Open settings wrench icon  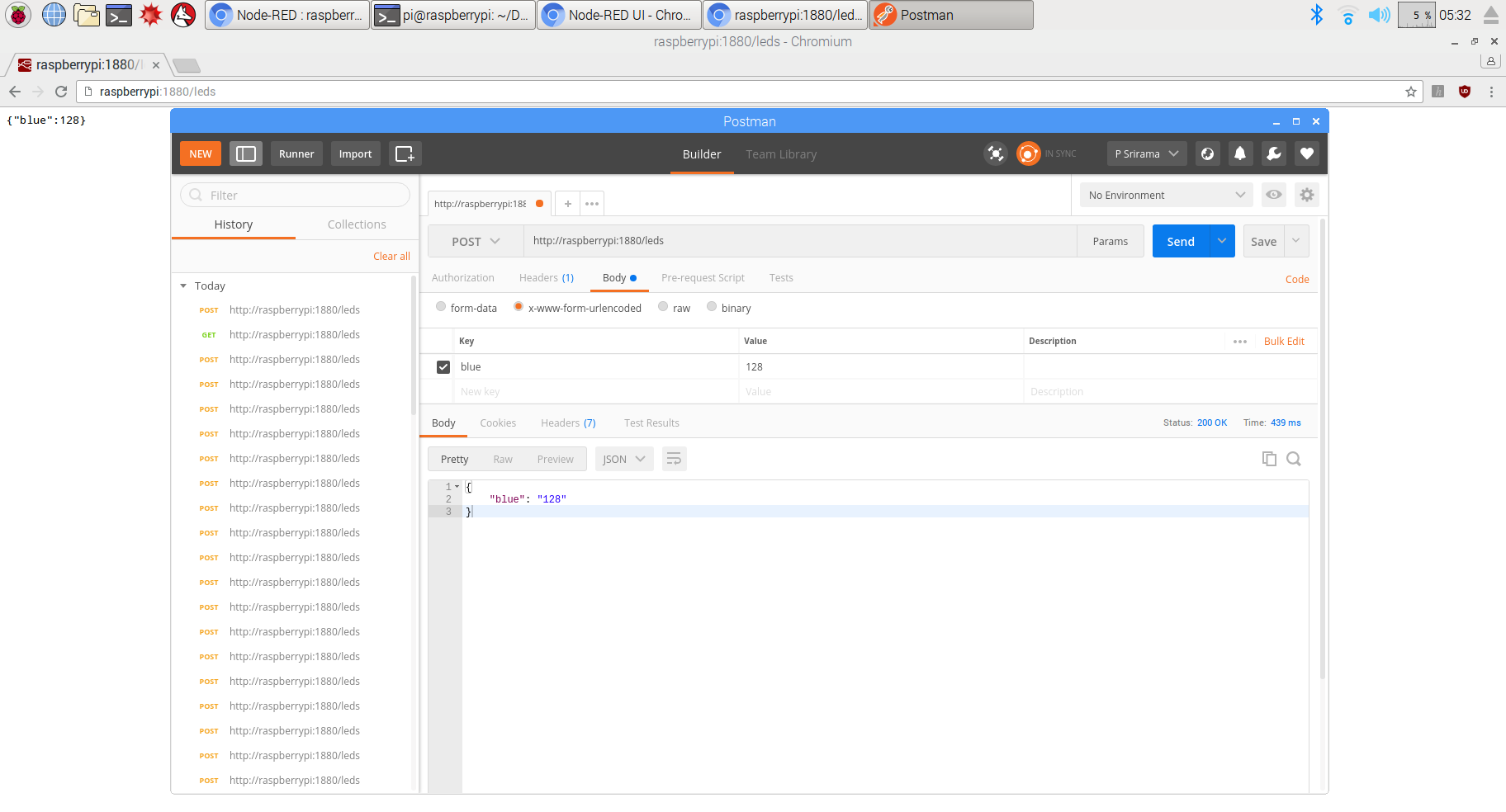[1273, 153]
